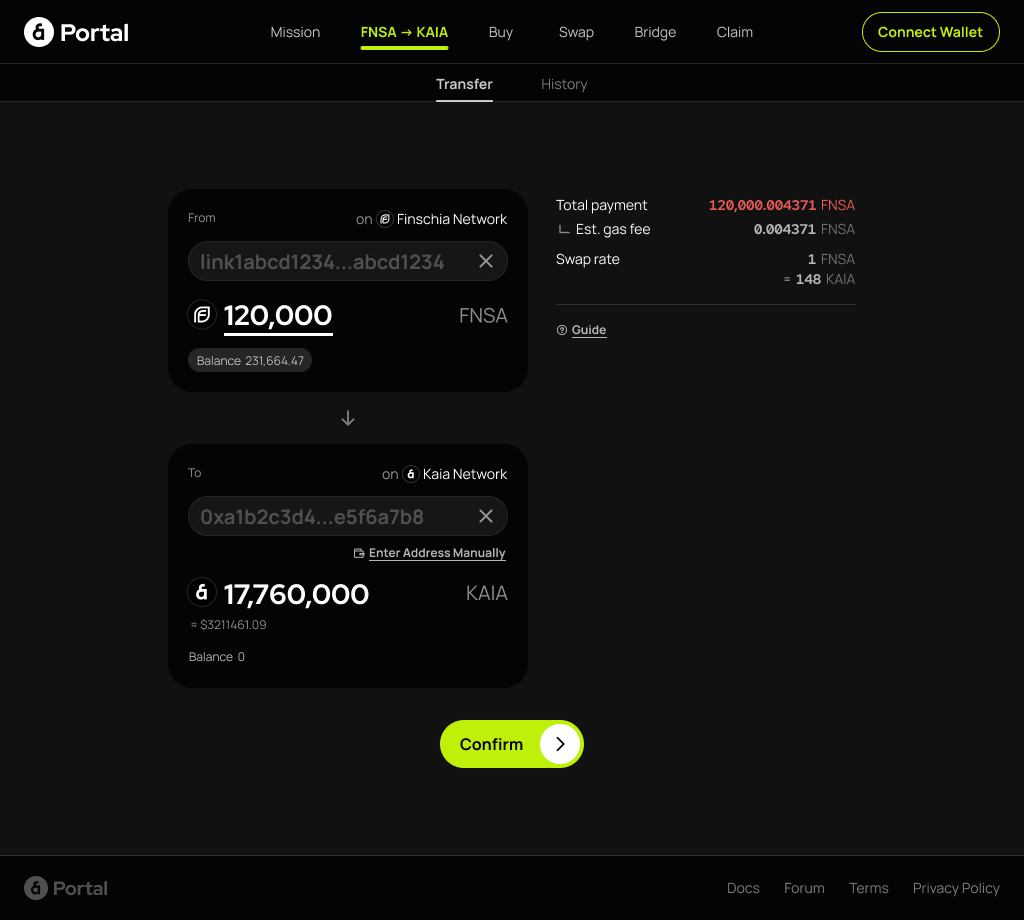Click Enter Address Manually link
Viewport: 1024px width, 920px height.
click(x=436, y=553)
